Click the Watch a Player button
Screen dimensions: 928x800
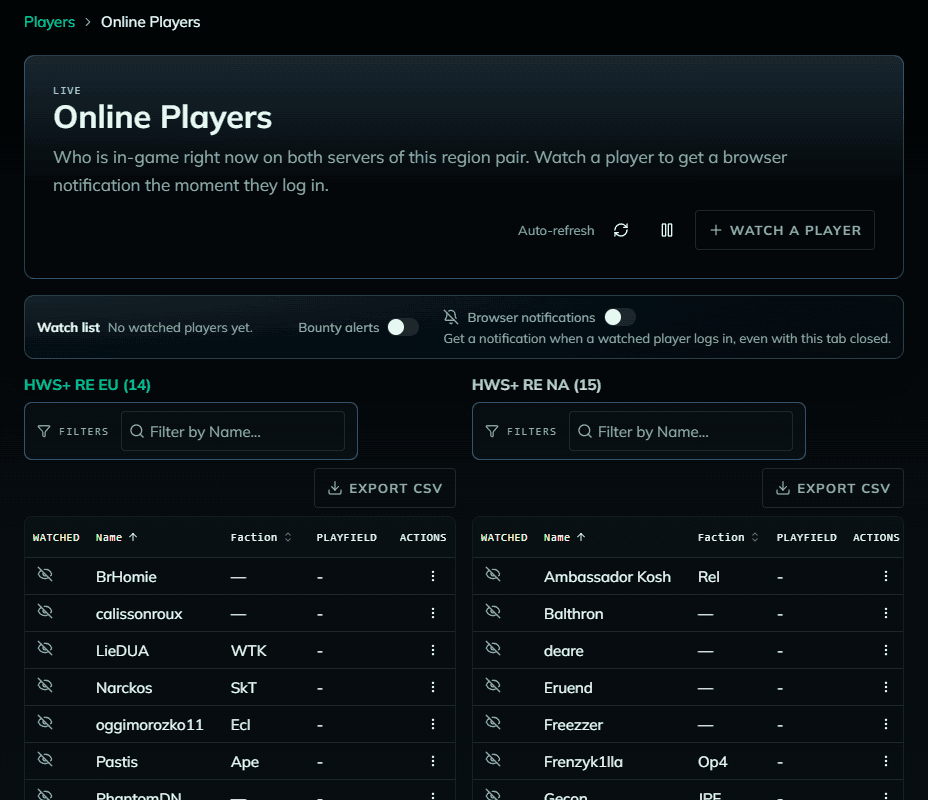point(784,230)
